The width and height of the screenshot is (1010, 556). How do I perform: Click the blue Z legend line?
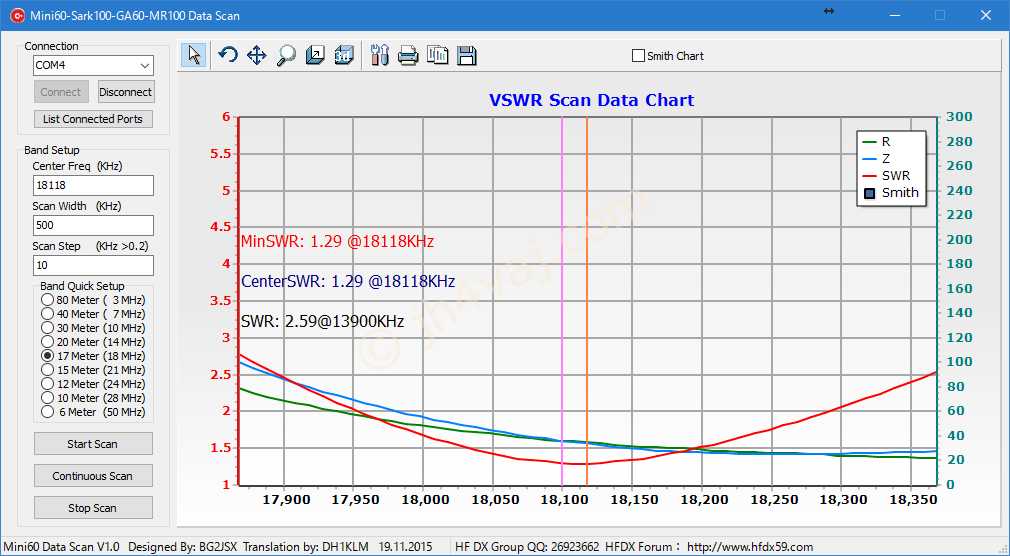869,158
